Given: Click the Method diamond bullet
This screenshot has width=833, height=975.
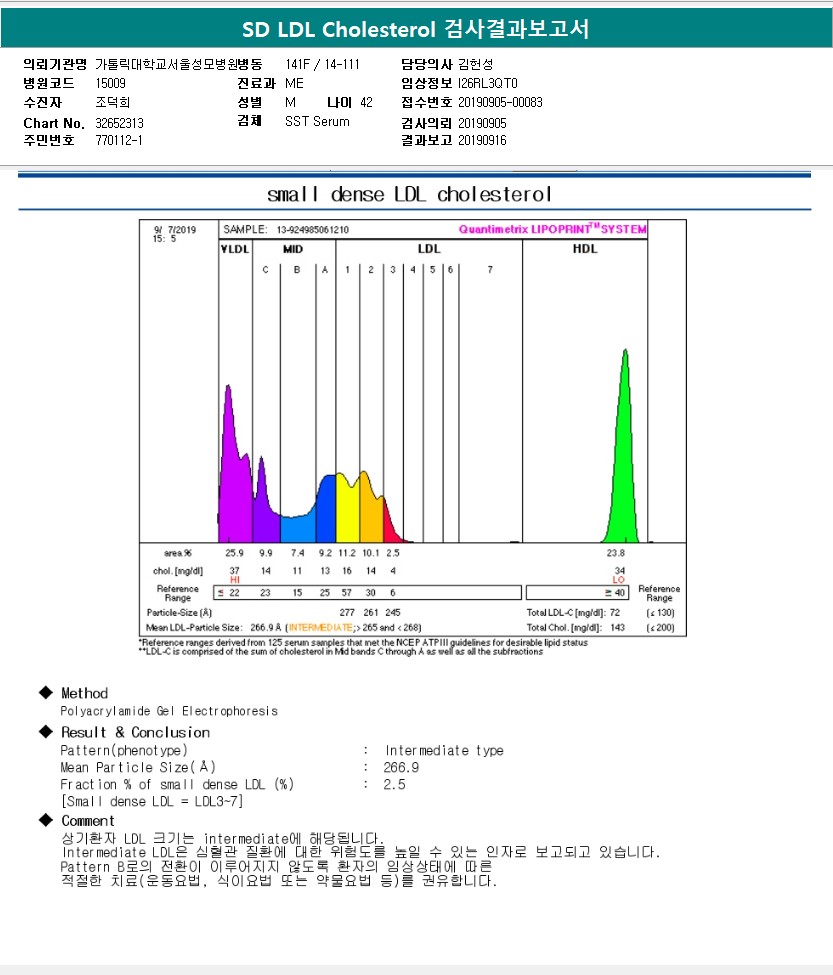Looking at the screenshot, I should (x=46, y=692).
